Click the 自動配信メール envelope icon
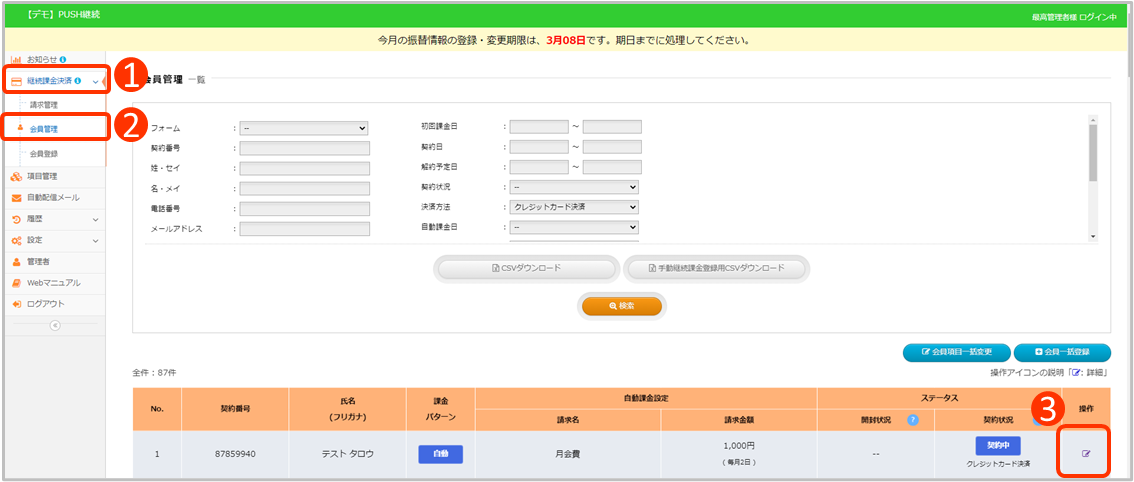The height and width of the screenshot is (482, 1134). click(x=17, y=197)
